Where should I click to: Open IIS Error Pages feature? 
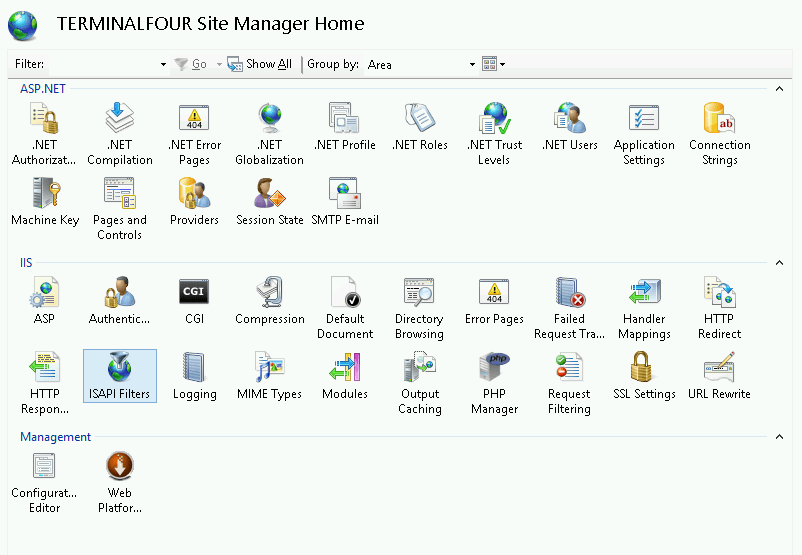494,300
